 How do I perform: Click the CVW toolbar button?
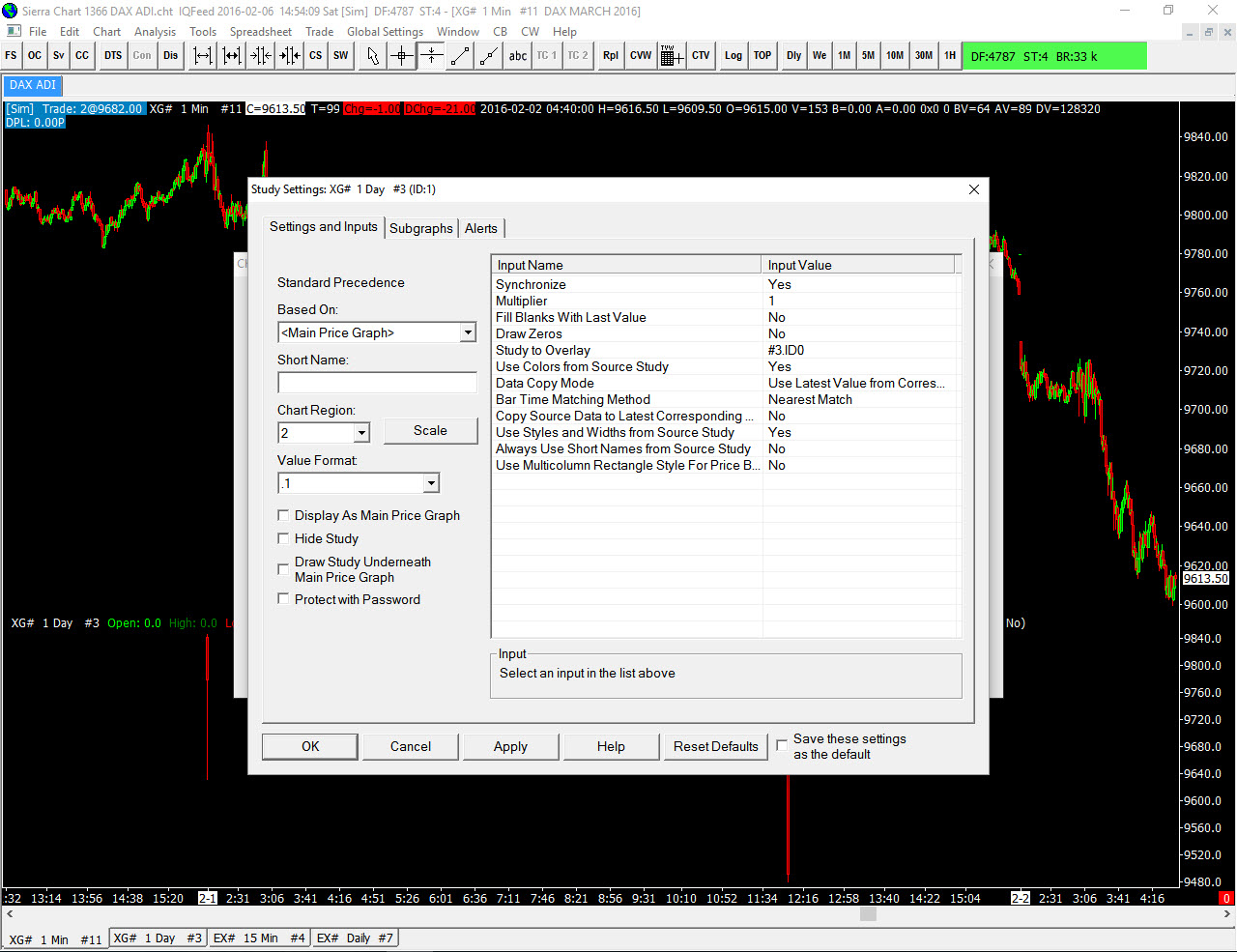tap(641, 56)
